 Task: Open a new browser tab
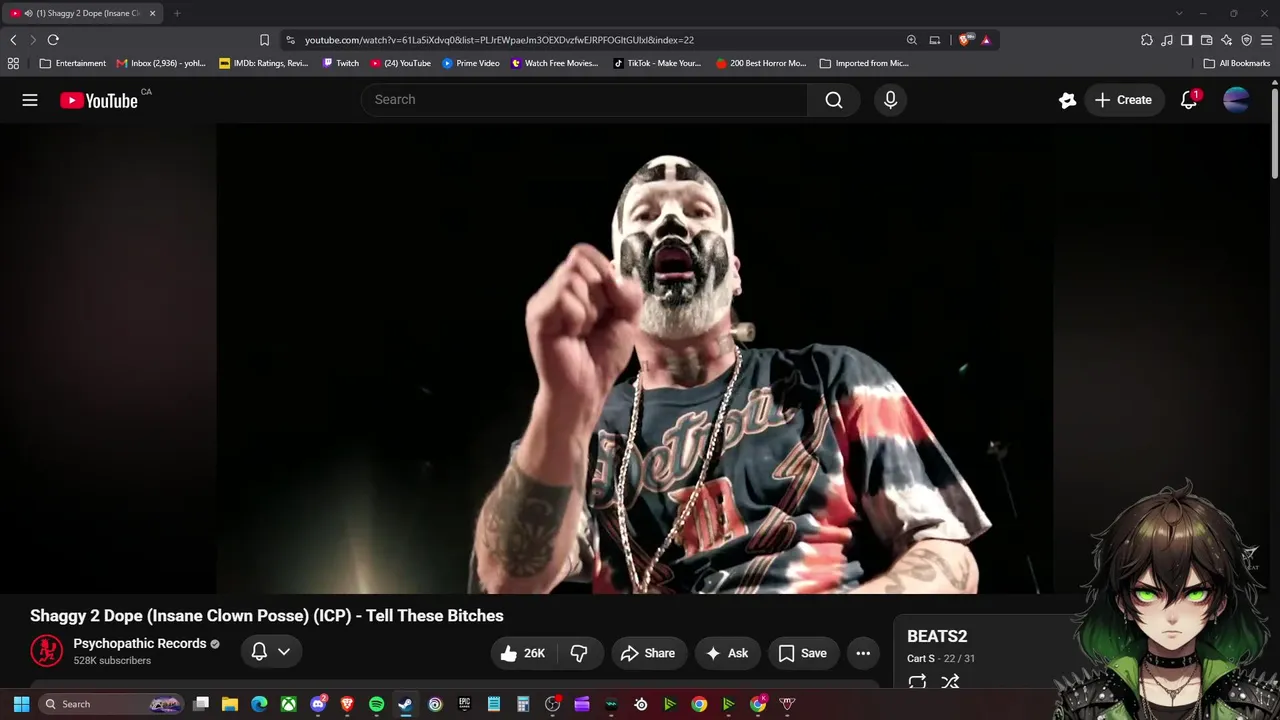coord(177,13)
